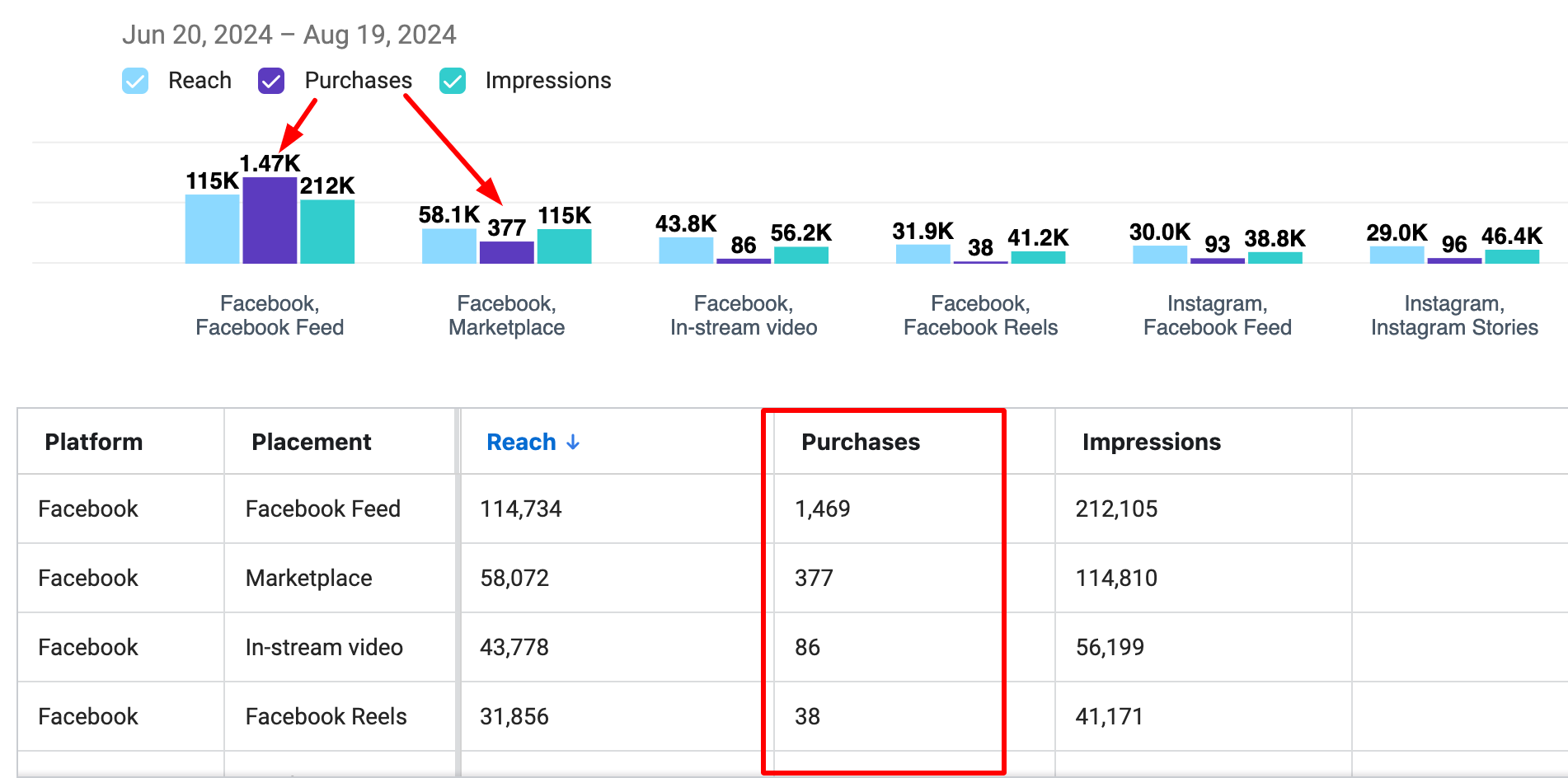Click the '29.0K' bar label
The image size is (1568, 778).
coord(1397,233)
